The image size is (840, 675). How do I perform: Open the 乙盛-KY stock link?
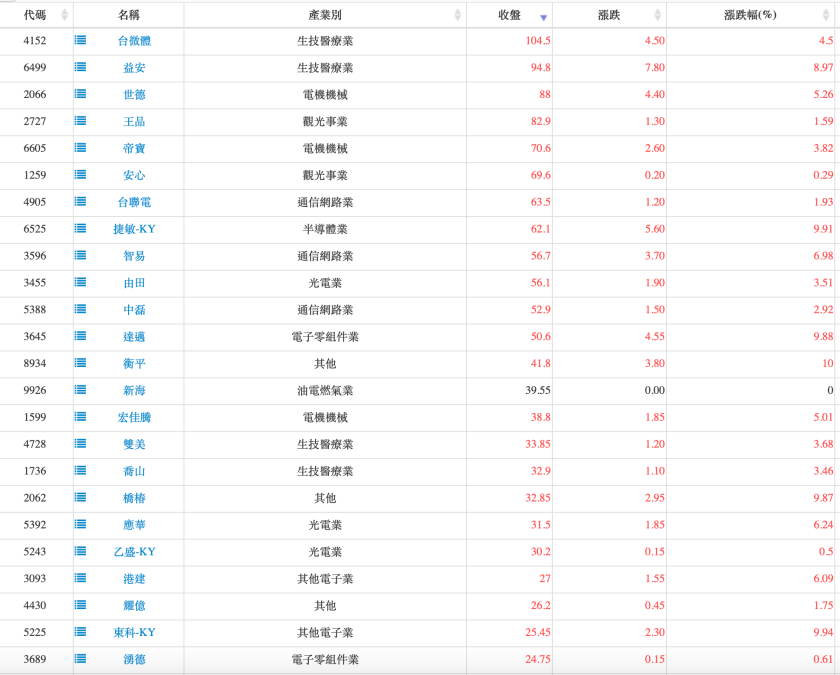(134, 552)
